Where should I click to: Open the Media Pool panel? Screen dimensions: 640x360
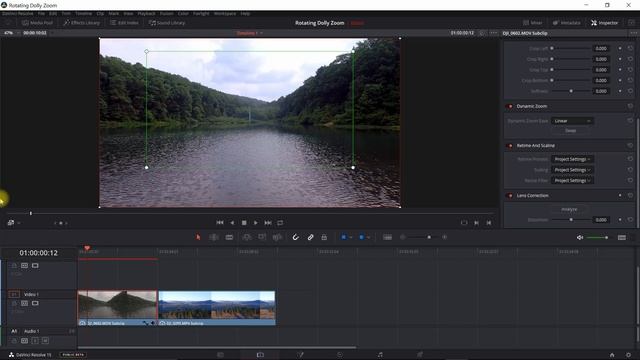tap(38, 23)
